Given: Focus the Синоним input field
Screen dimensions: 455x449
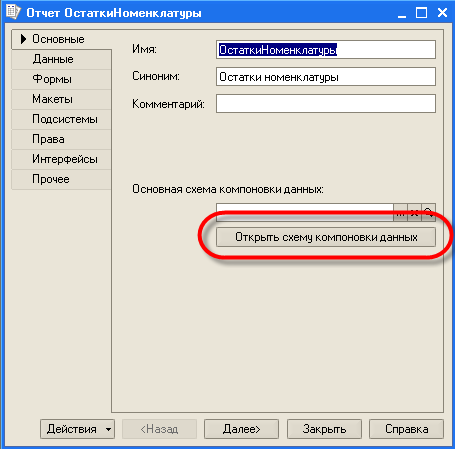Looking at the screenshot, I should point(326,77).
